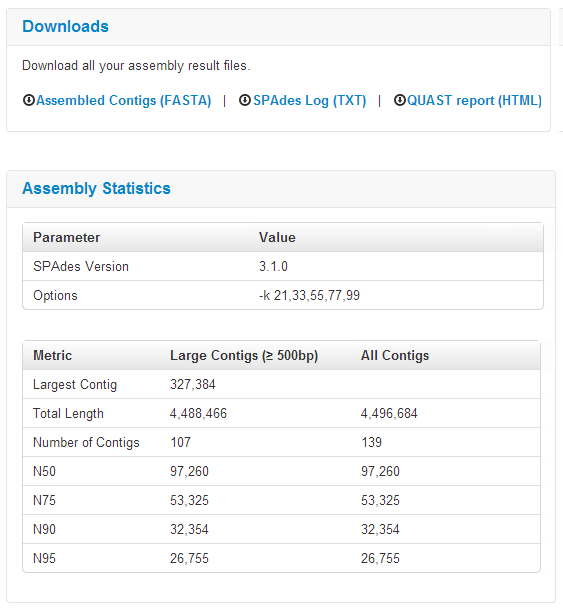Click the All Contigs column header

point(395,356)
